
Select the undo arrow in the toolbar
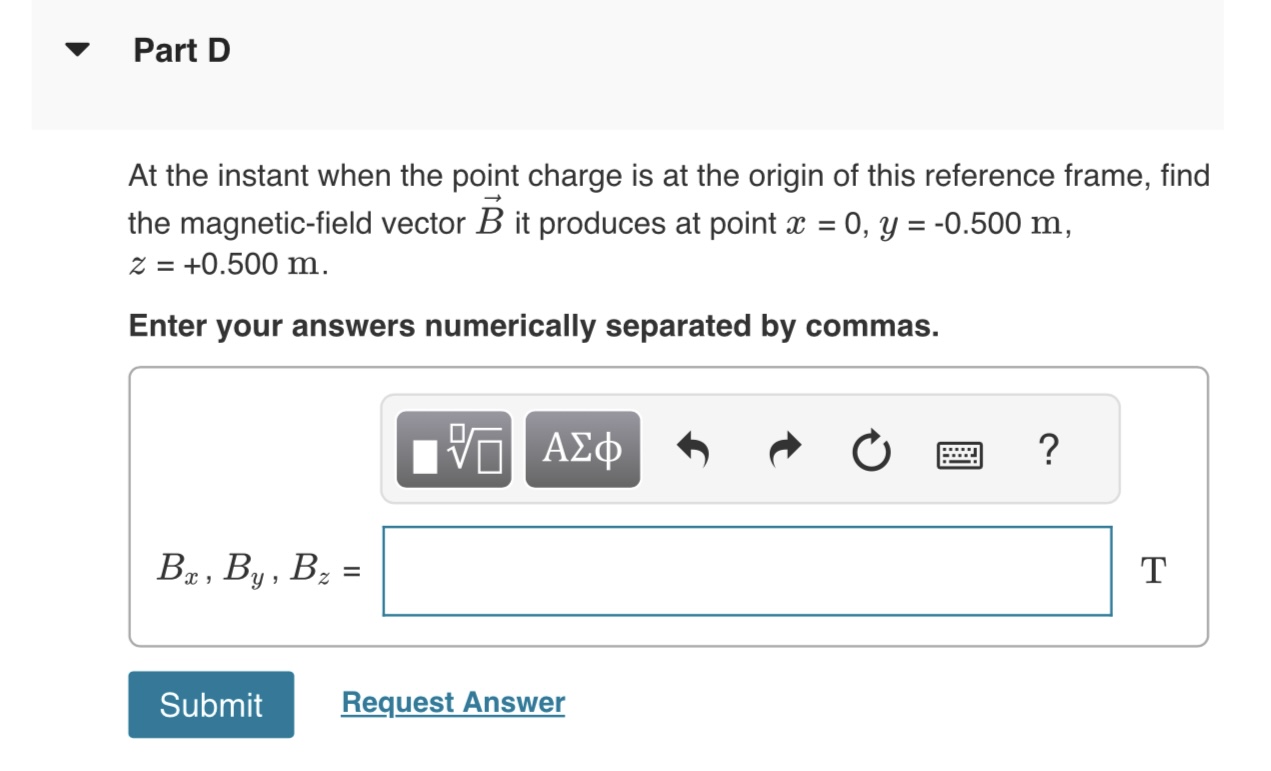tap(695, 449)
